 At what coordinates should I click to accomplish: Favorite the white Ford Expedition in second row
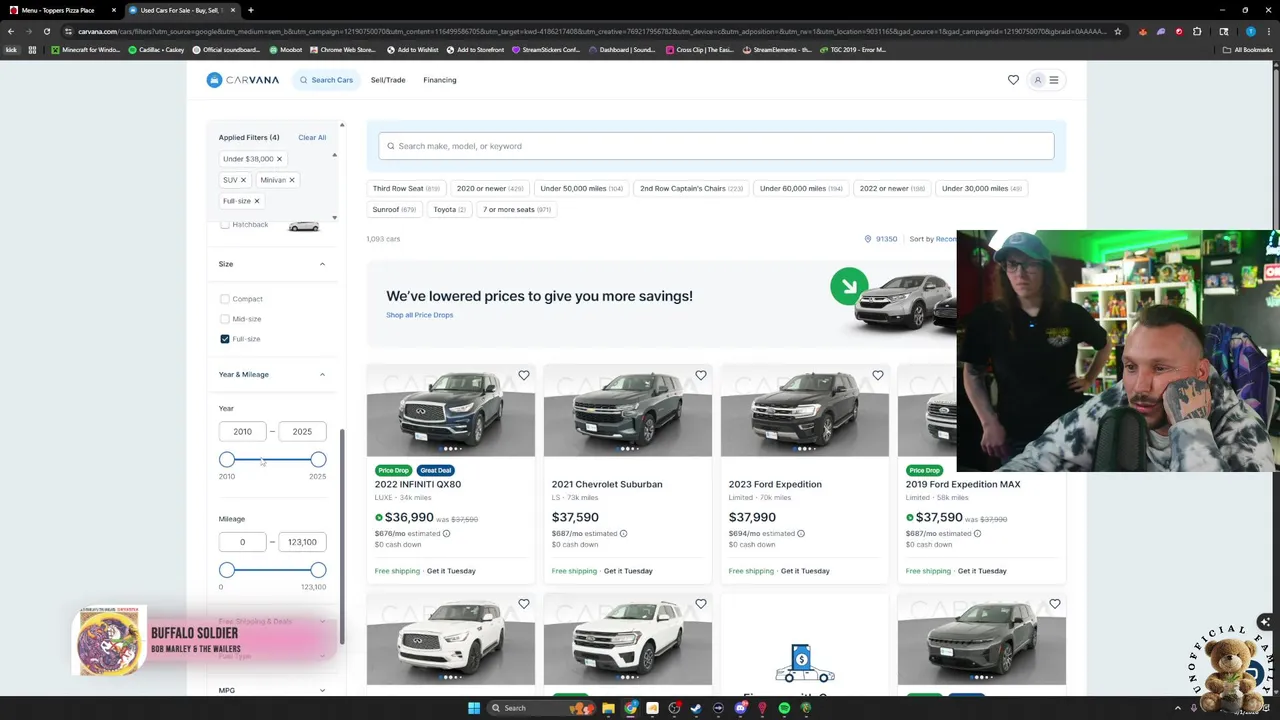click(x=701, y=604)
